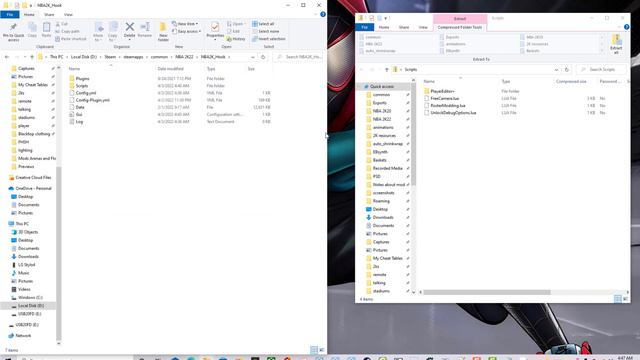The height and width of the screenshot is (360, 640).
Task: Click Move to in the Organize group
Action: pos(98,32)
